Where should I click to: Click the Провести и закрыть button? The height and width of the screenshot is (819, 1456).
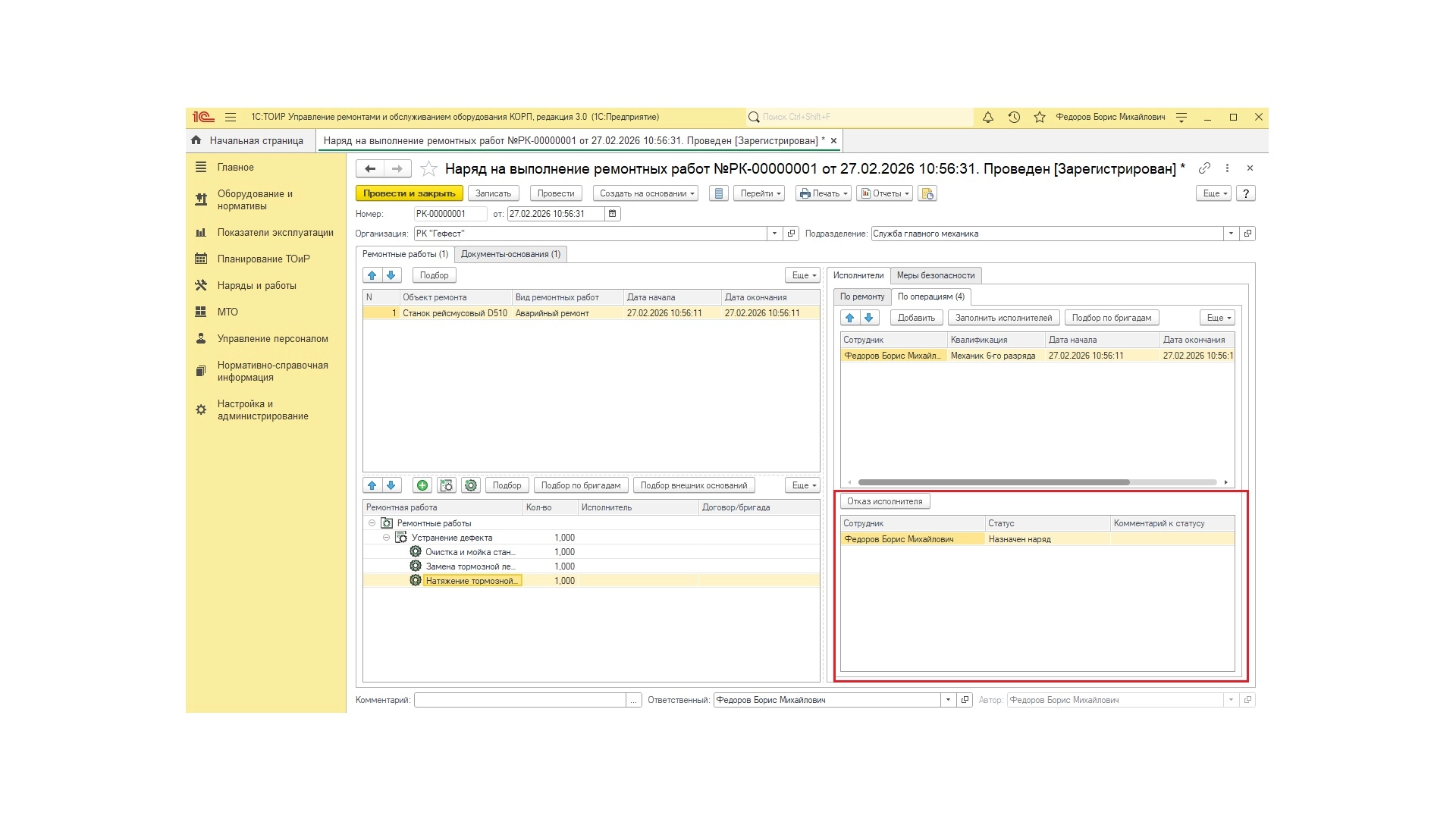click(409, 193)
